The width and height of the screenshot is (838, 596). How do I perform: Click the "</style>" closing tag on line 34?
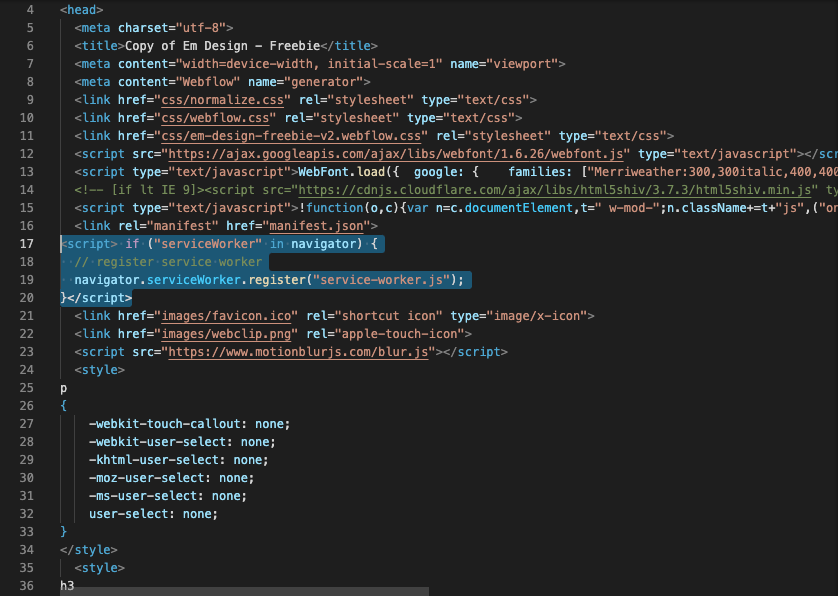[x=89, y=550]
